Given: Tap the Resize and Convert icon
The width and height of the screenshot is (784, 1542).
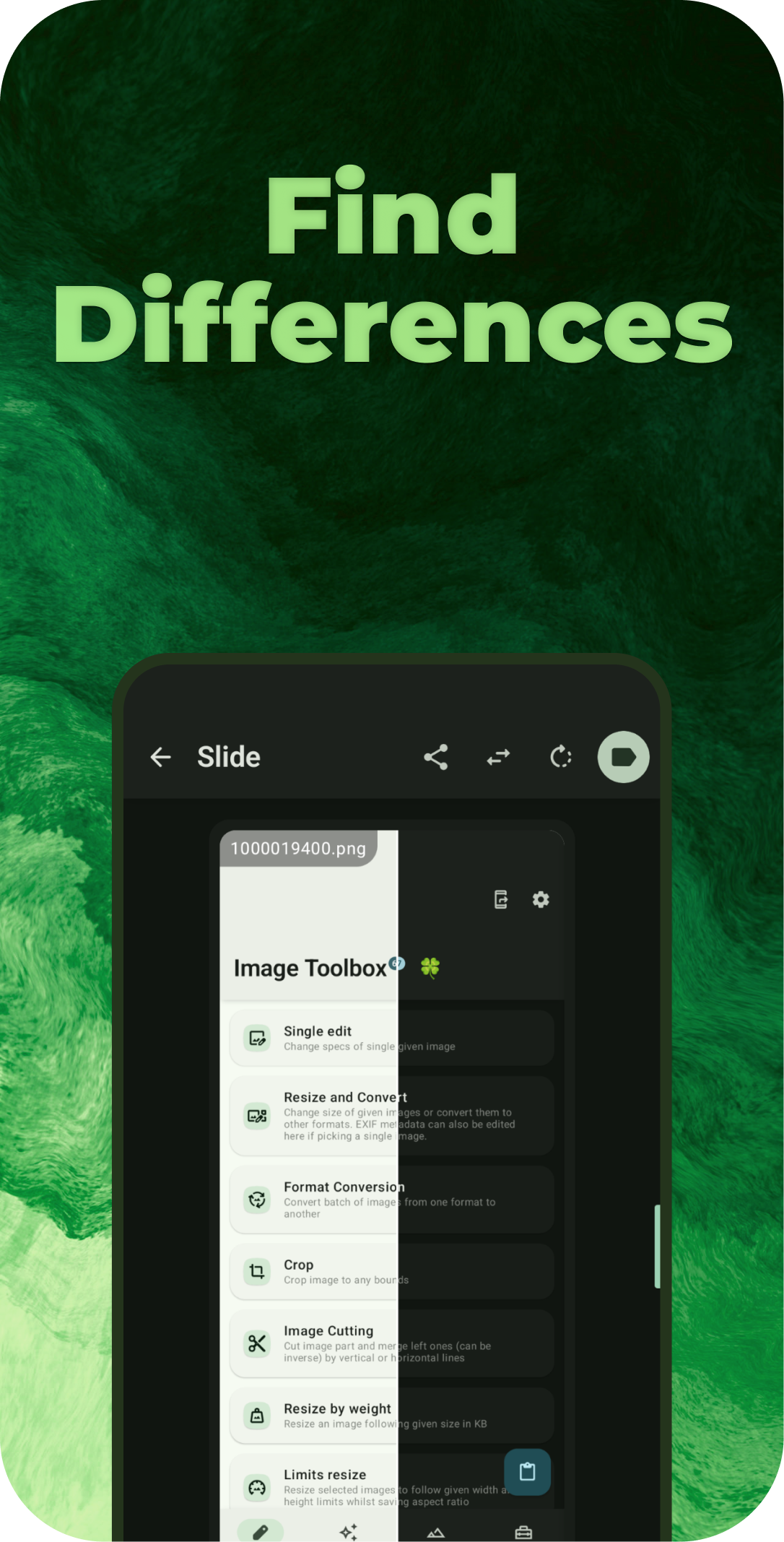Looking at the screenshot, I should [x=257, y=1116].
